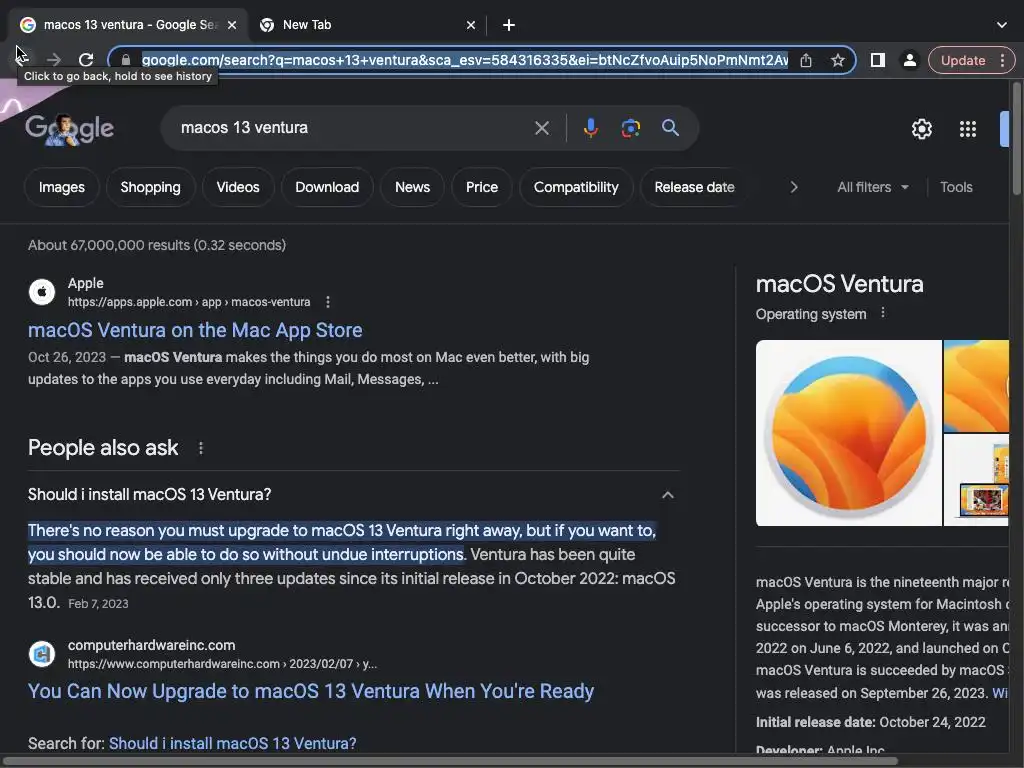This screenshot has width=1024, height=768.
Task: Select the Price filter chip
Action: pyautogui.click(x=481, y=187)
